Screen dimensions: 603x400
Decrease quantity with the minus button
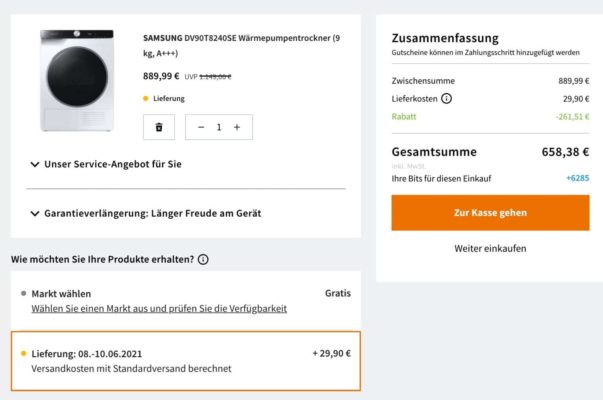tap(201, 127)
